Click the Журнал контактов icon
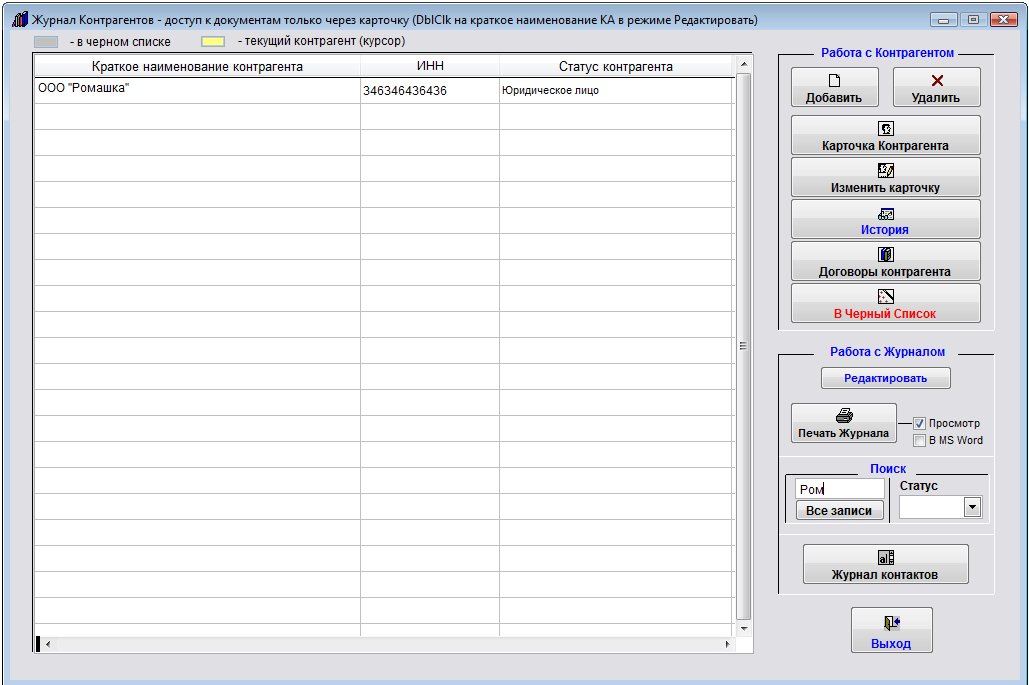Viewport: 1029px width, 685px height. (886, 558)
